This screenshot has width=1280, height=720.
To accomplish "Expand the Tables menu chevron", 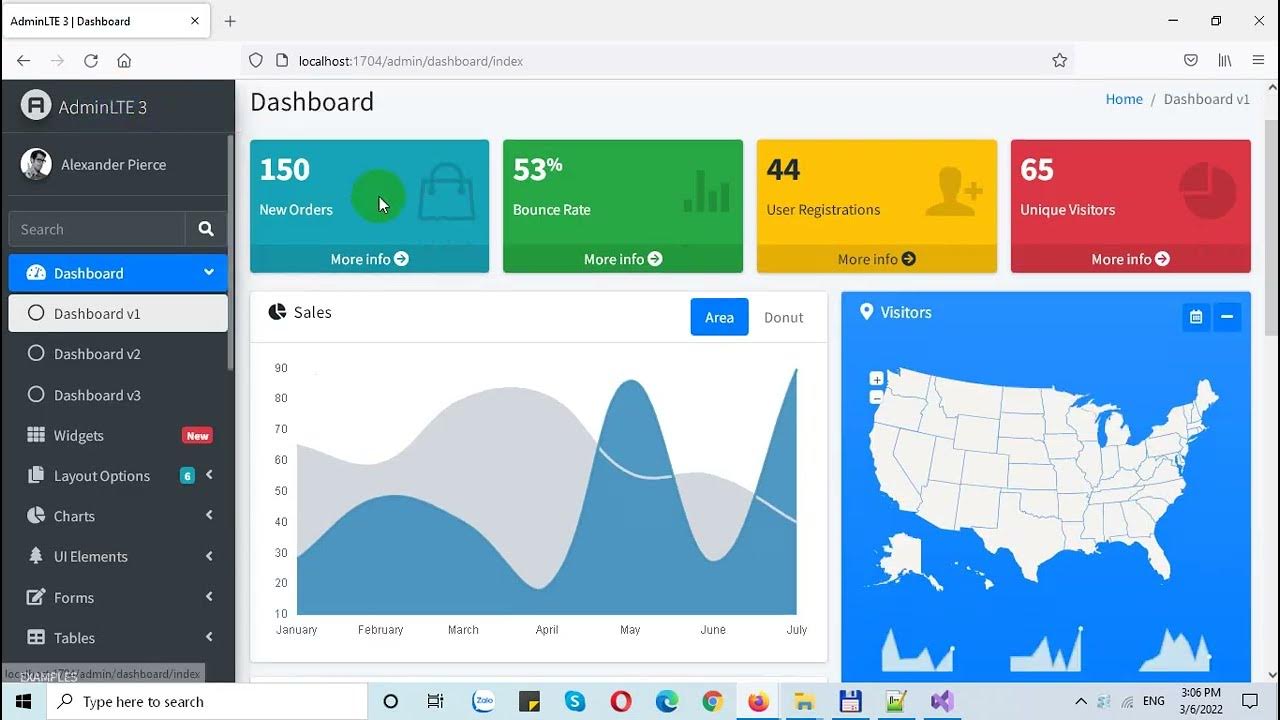I will 209,637.
